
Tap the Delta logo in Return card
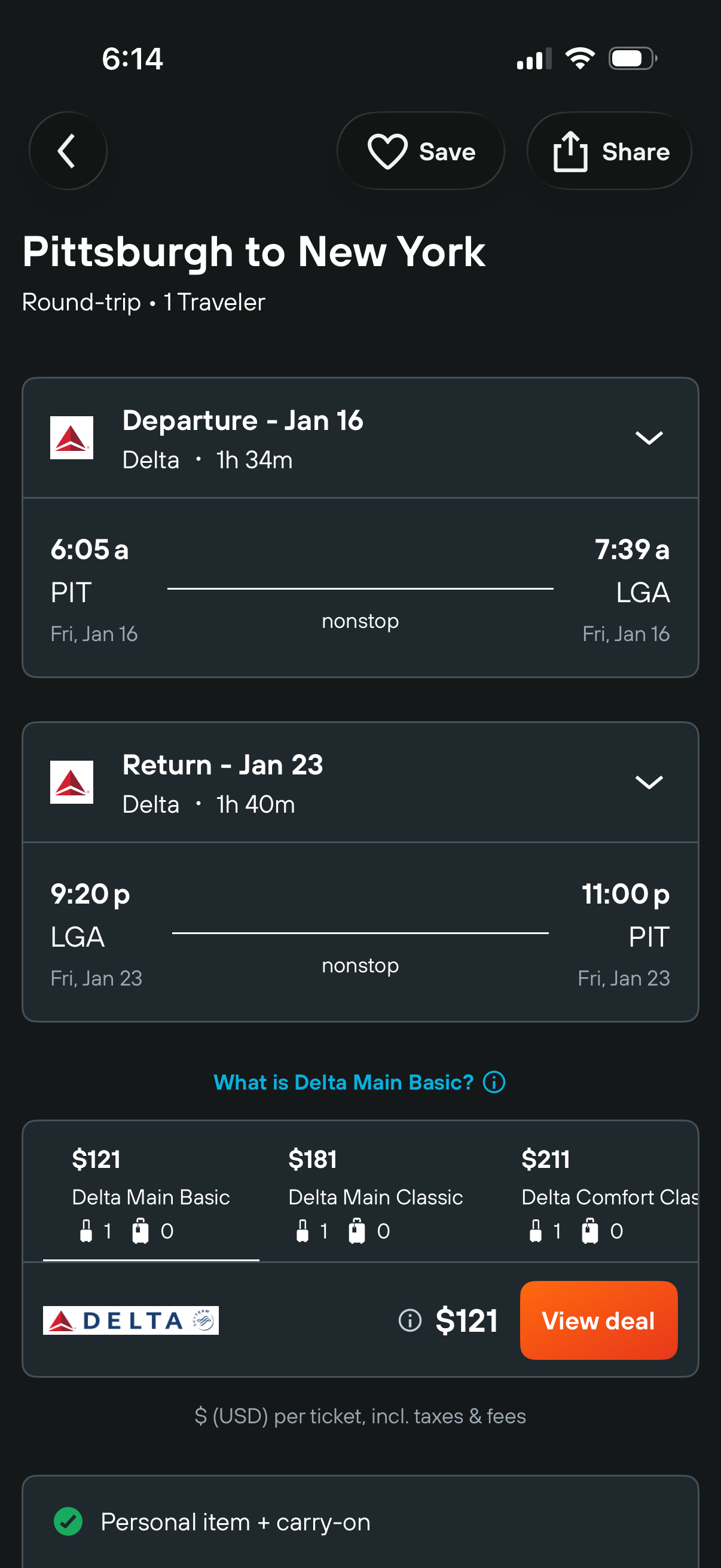[x=72, y=782]
